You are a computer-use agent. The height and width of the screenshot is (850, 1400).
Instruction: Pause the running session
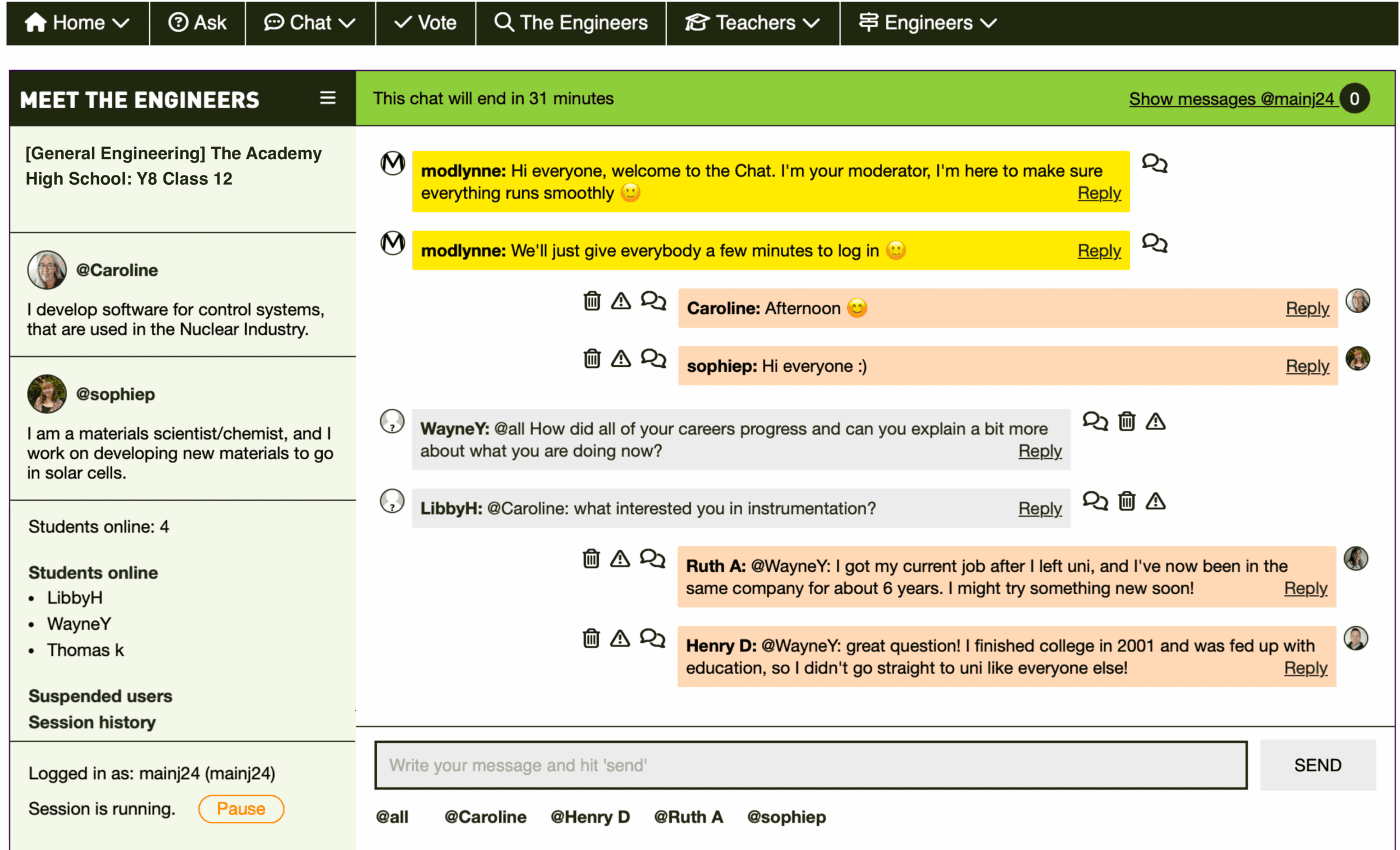241,808
